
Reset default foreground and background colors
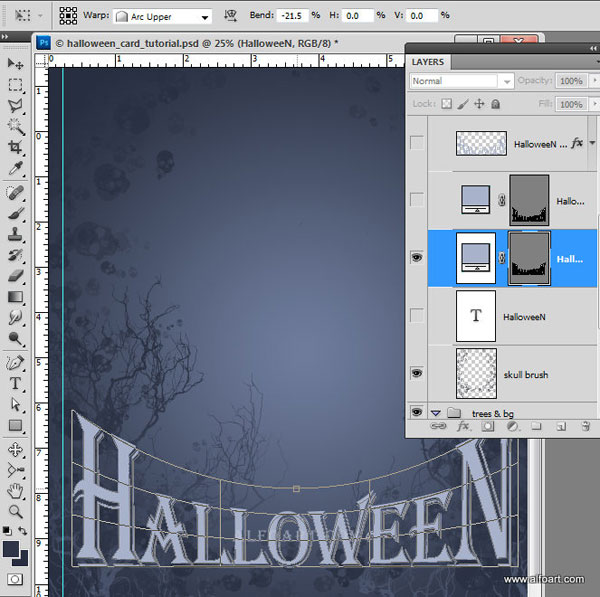(7, 530)
